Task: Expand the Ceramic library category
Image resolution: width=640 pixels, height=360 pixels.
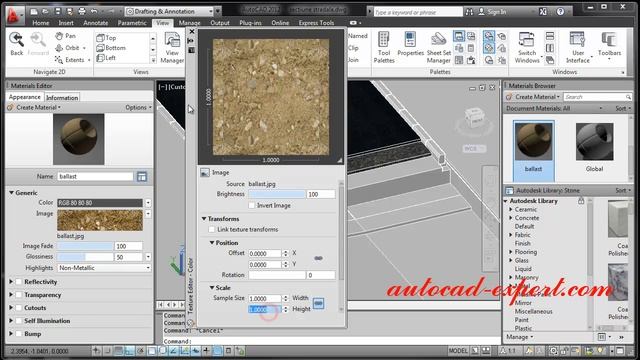Action: tap(511, 209)
